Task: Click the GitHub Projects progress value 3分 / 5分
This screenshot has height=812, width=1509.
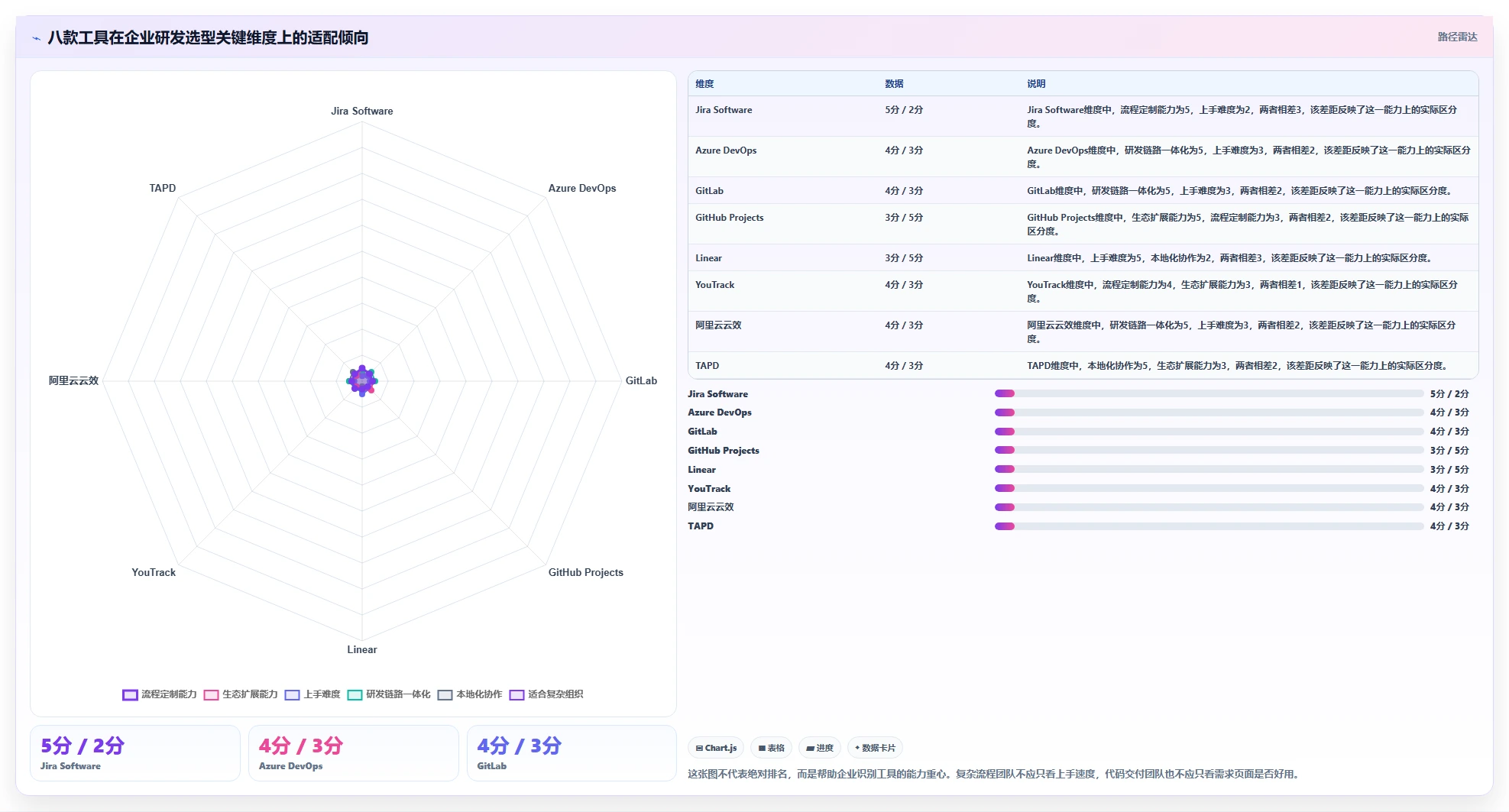Action: [1449, 451]
